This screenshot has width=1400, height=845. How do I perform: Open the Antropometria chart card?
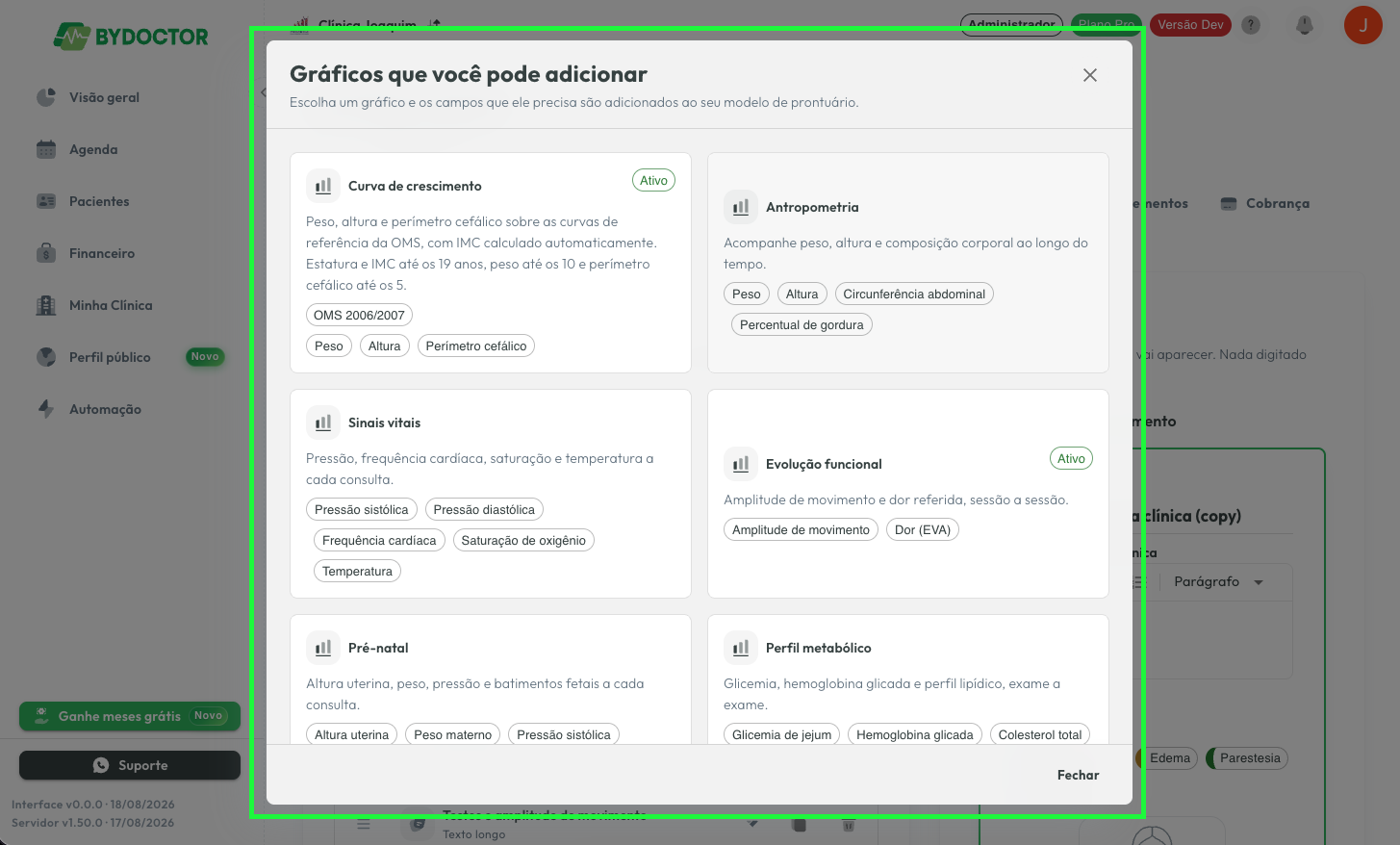click(x=908, y=263)
